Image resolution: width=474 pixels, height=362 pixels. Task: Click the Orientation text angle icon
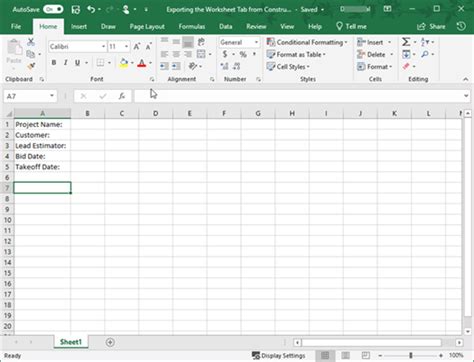193,66
